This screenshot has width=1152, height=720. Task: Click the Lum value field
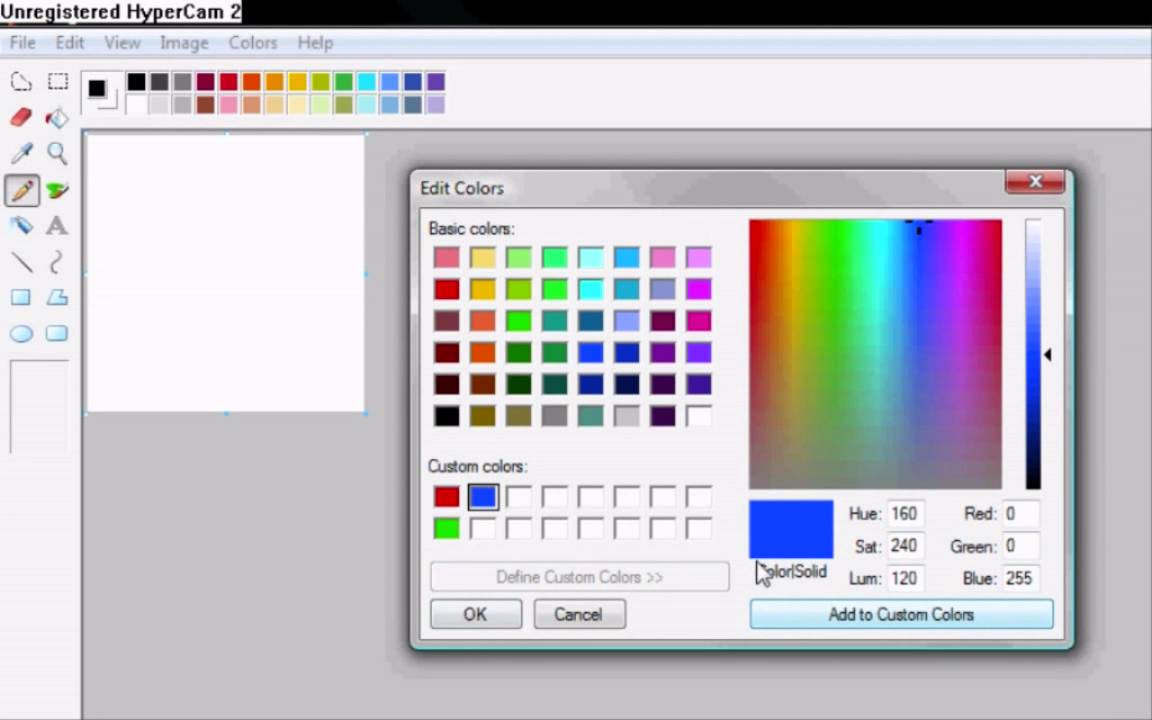point(905,578)
